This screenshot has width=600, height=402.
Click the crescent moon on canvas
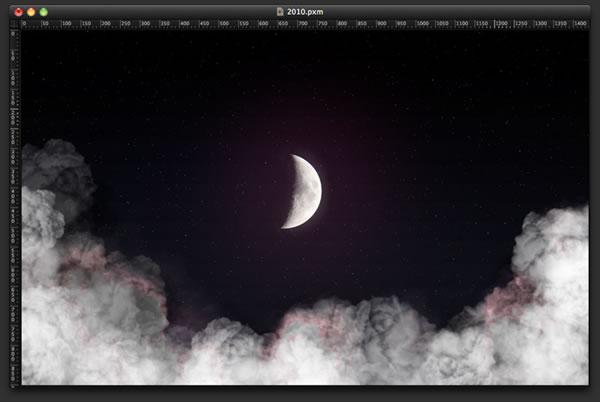[302, 192]
